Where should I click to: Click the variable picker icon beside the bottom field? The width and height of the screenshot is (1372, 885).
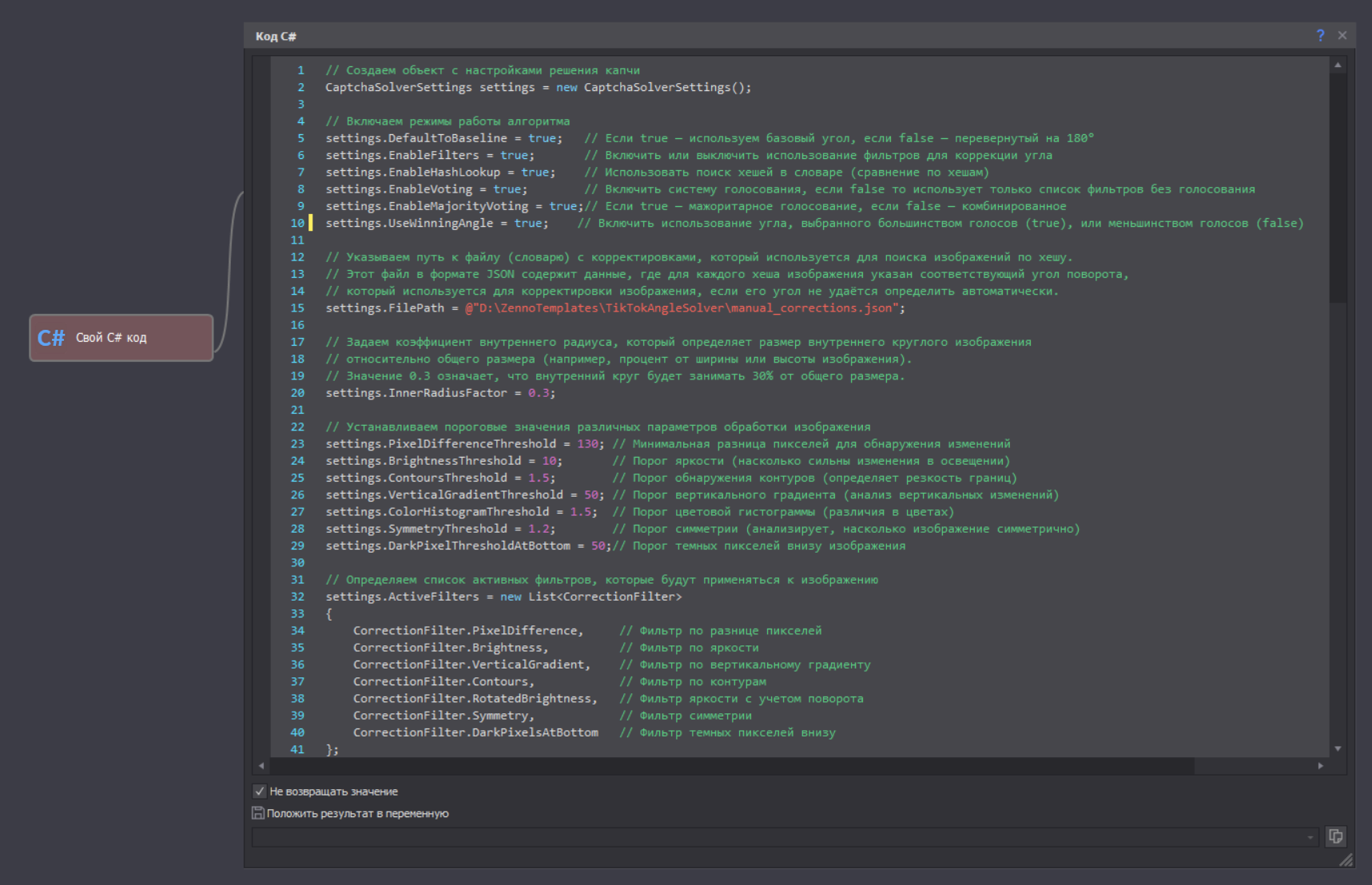(1335, 836)
